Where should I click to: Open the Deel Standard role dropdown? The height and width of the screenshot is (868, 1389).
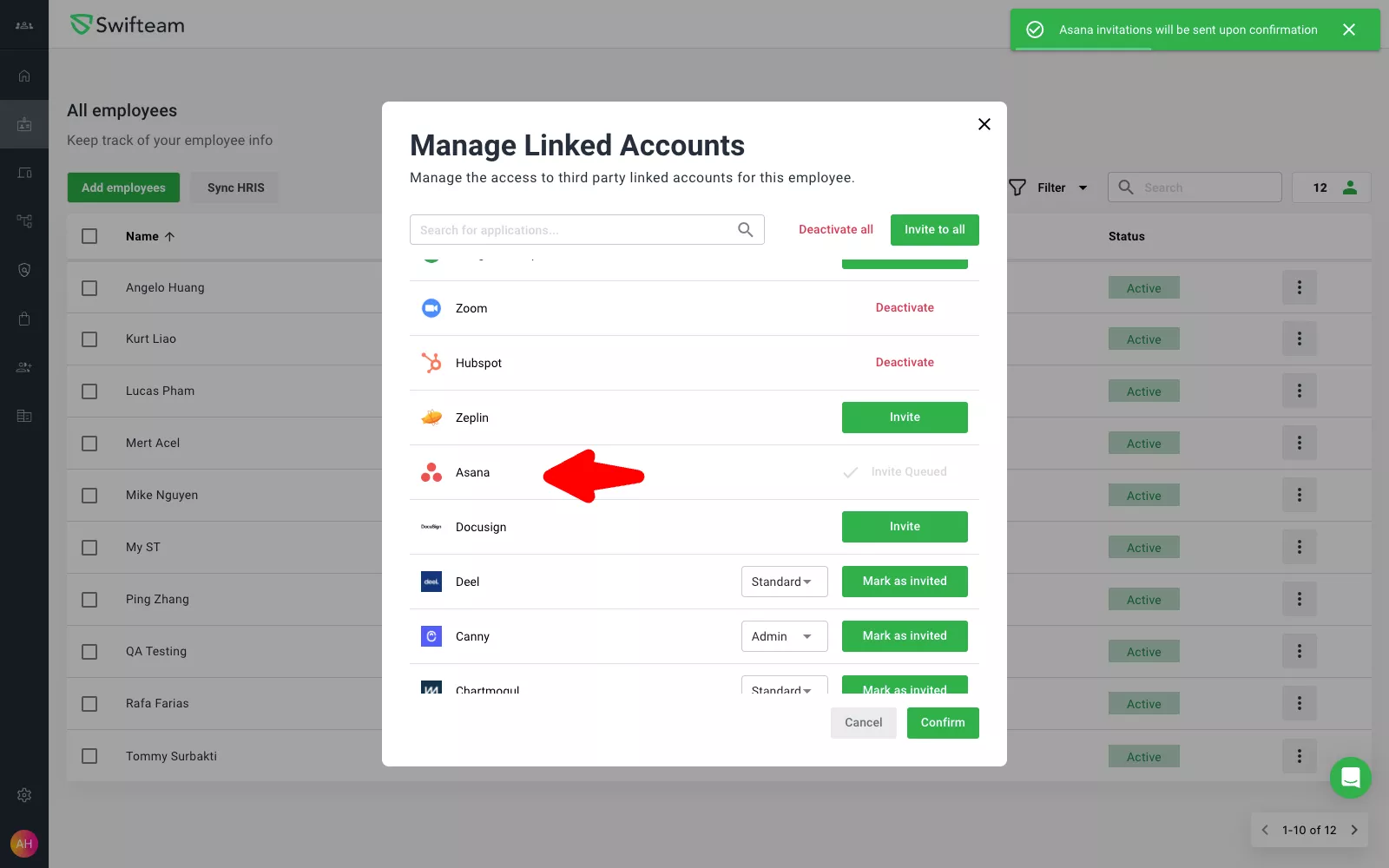[784, 582]
